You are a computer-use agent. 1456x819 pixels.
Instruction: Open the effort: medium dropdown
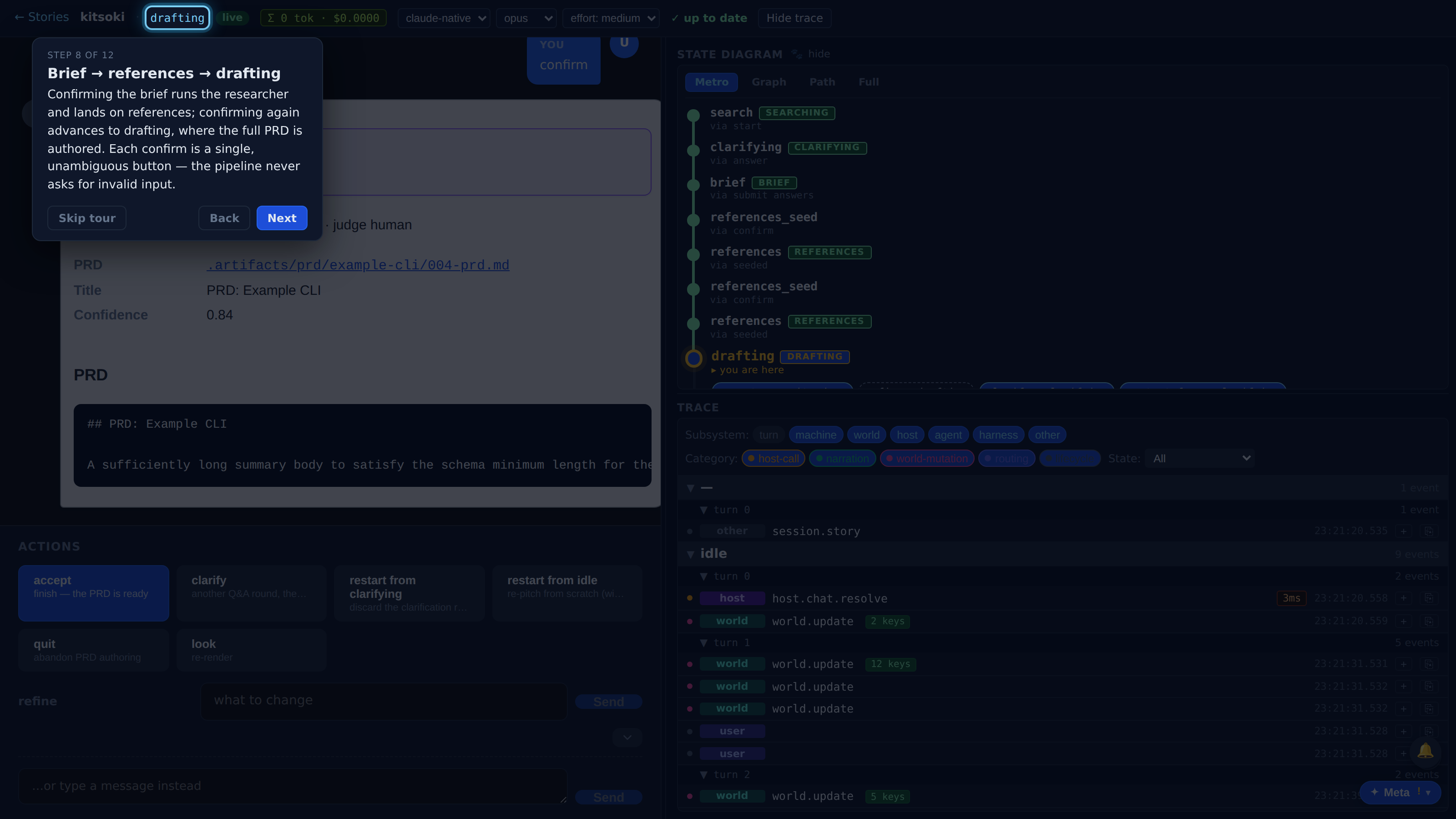[611, 18]
